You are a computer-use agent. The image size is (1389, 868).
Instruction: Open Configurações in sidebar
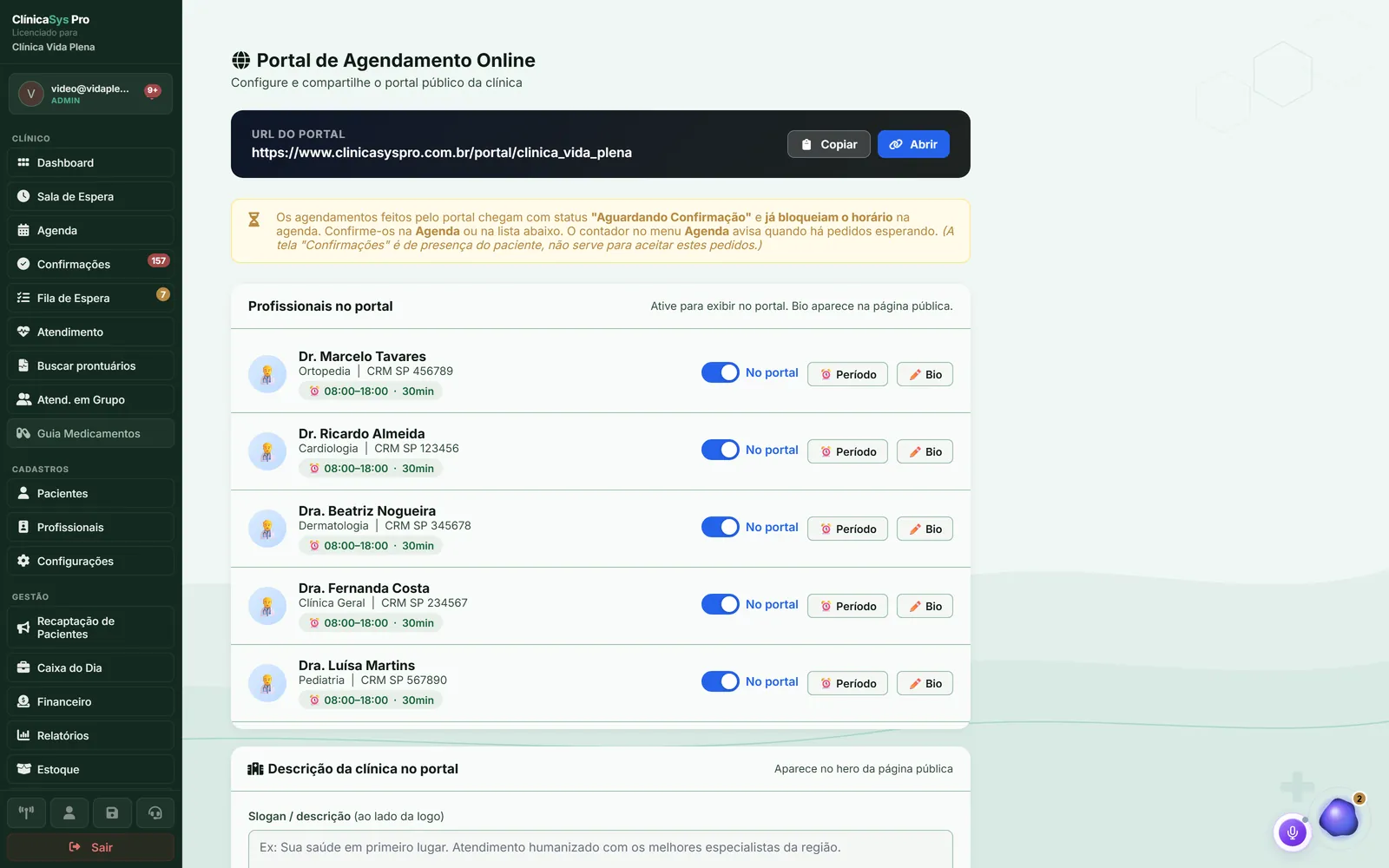click(x=90, y=561)
